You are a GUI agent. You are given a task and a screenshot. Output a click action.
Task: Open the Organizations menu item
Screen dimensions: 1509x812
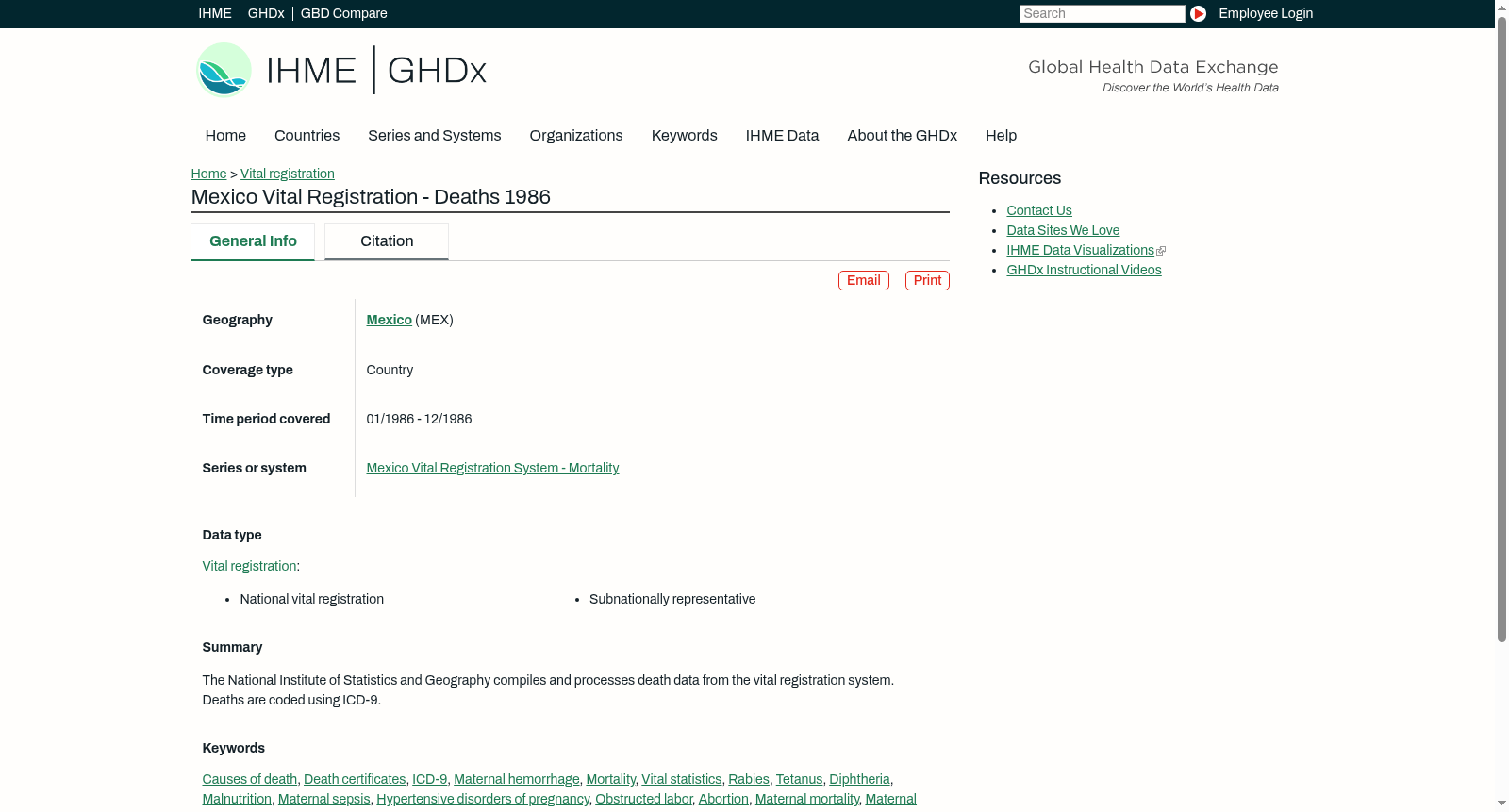point(576,135)
